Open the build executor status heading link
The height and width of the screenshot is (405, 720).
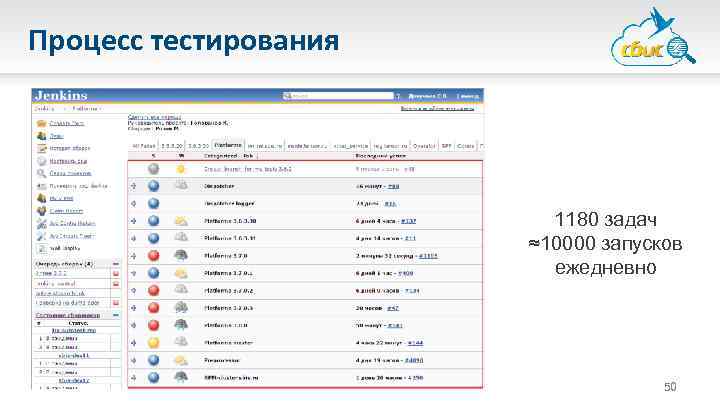pyautogui.click(x=68, y=315)
